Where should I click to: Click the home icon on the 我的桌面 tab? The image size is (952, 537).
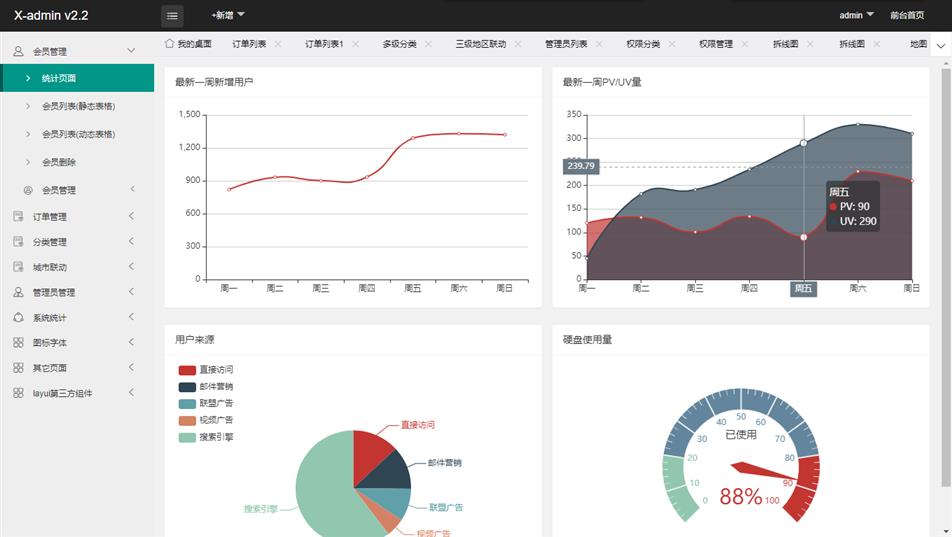[x=169, y=43]
